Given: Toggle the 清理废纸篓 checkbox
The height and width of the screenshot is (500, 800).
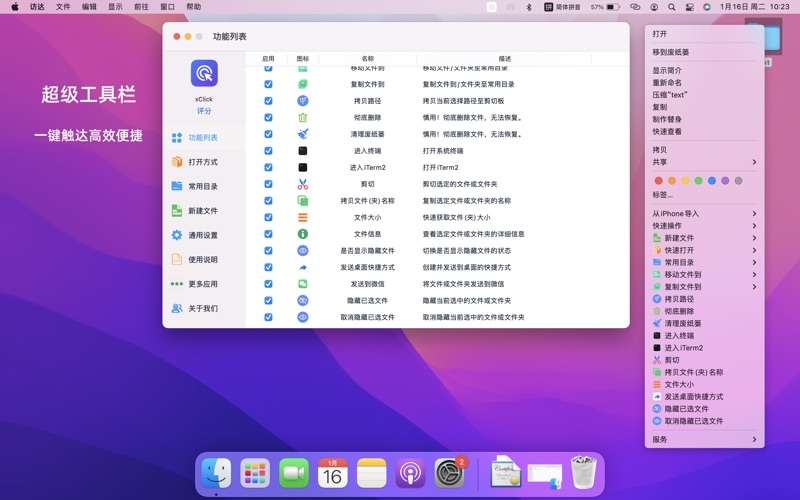Looking at the screenshot, I should (268, 134).
